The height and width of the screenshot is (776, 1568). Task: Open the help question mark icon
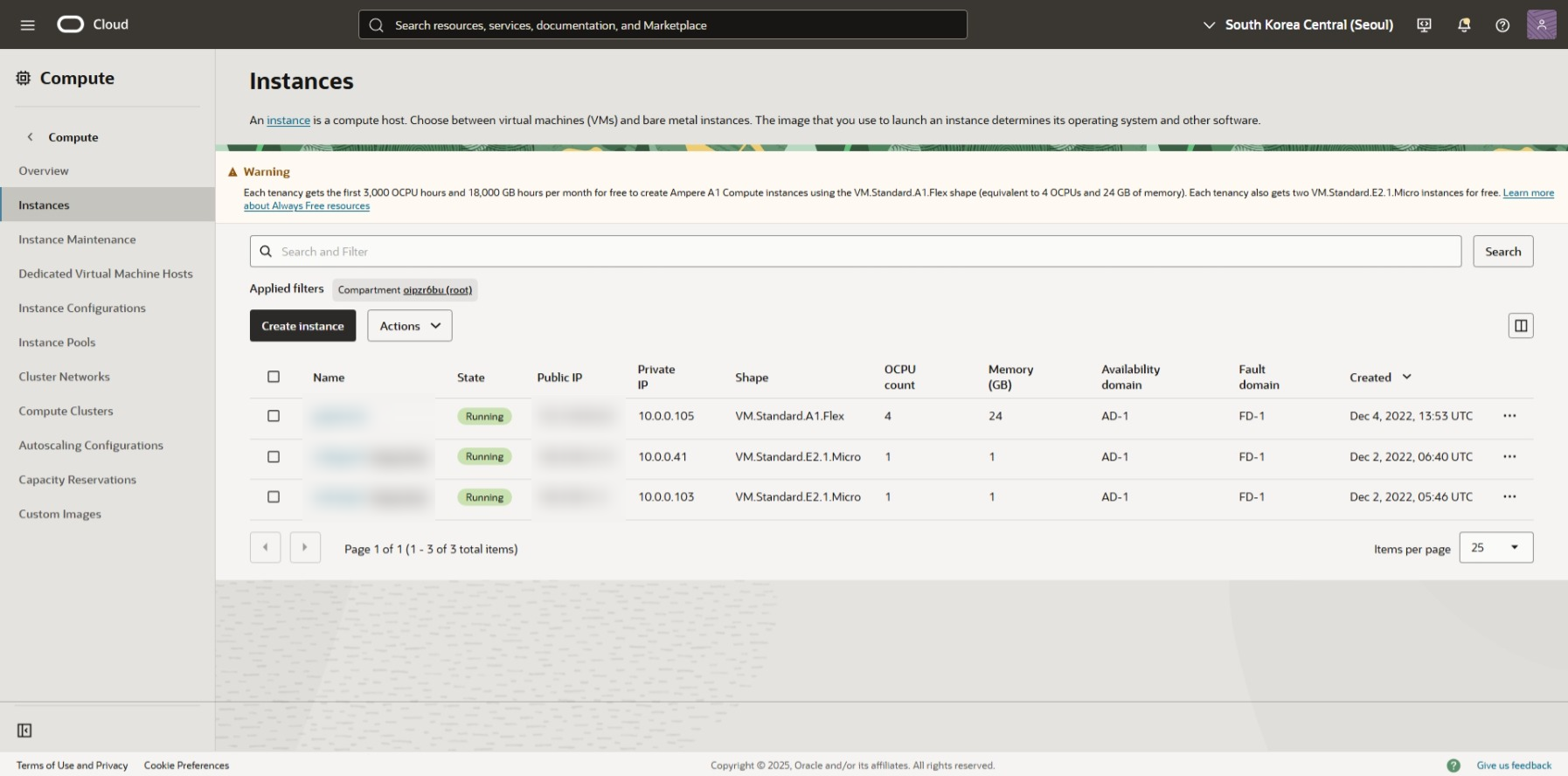(1502, 24)
